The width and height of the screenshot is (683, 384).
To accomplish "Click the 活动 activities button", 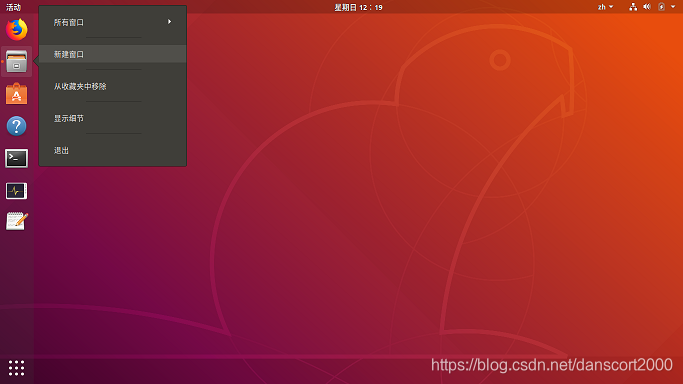I will tap(13, 7).
